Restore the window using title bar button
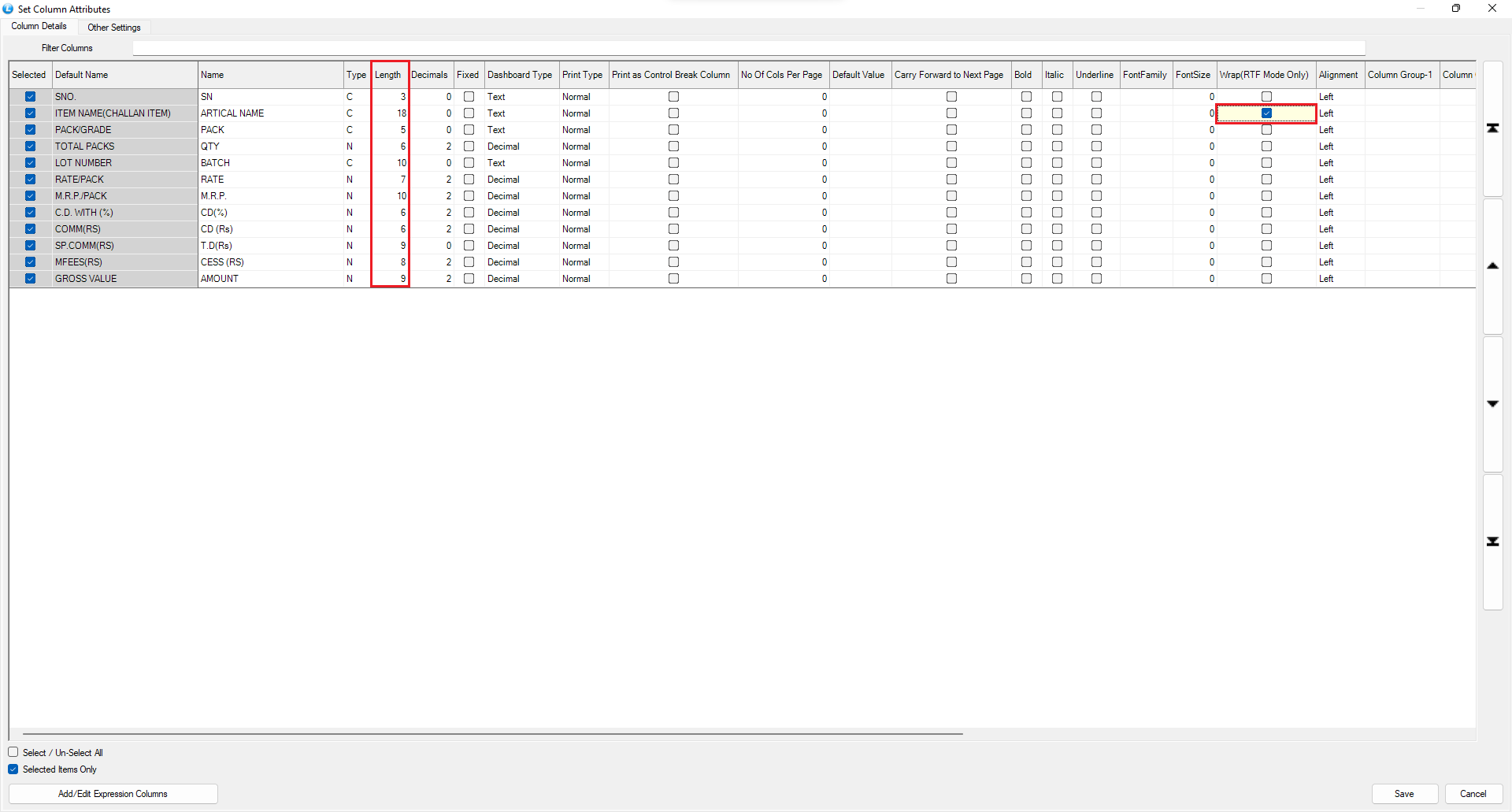 point(1455,9)
